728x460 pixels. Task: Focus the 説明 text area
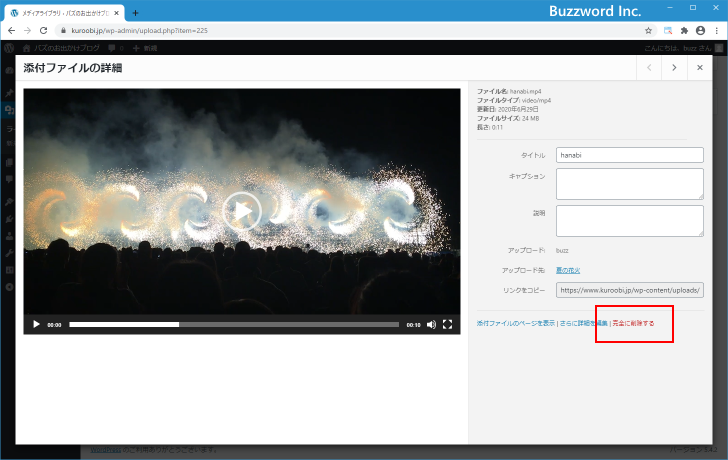[629, 220]
